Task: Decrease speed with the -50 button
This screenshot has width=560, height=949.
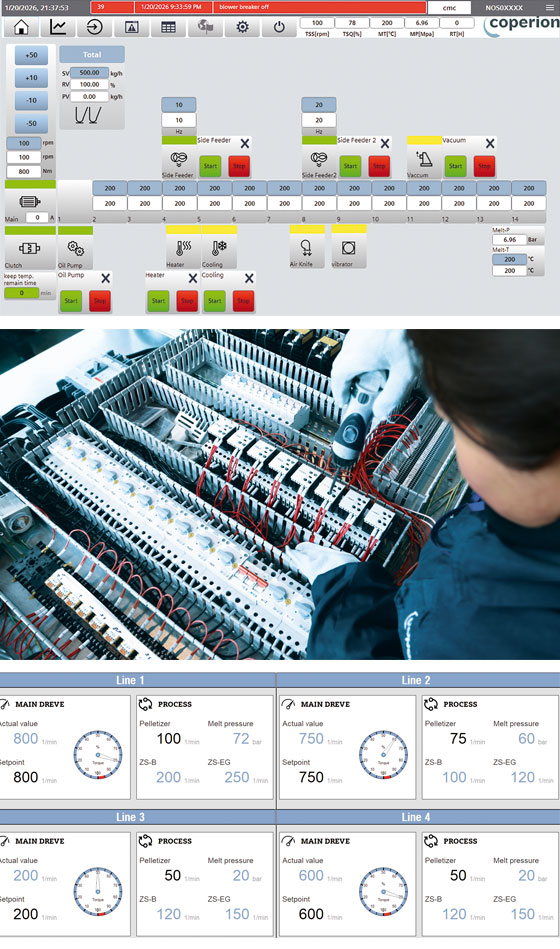Action: click(x=31, y=123)
